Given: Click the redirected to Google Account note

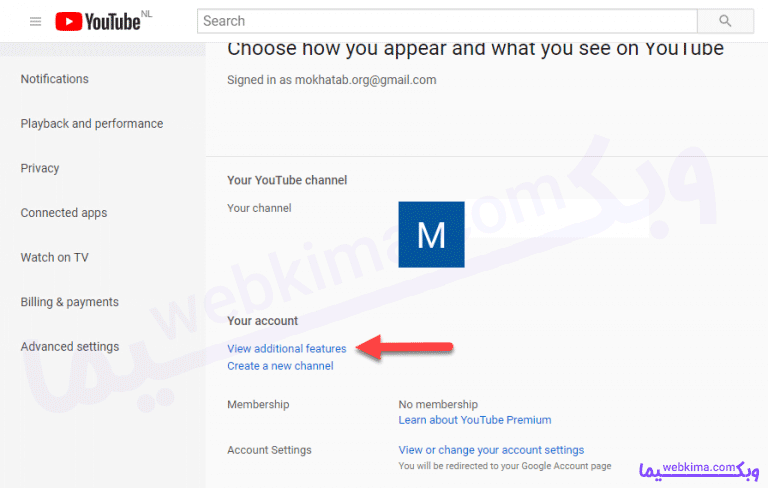Looking at the screenshot, I should pos(504,466).
